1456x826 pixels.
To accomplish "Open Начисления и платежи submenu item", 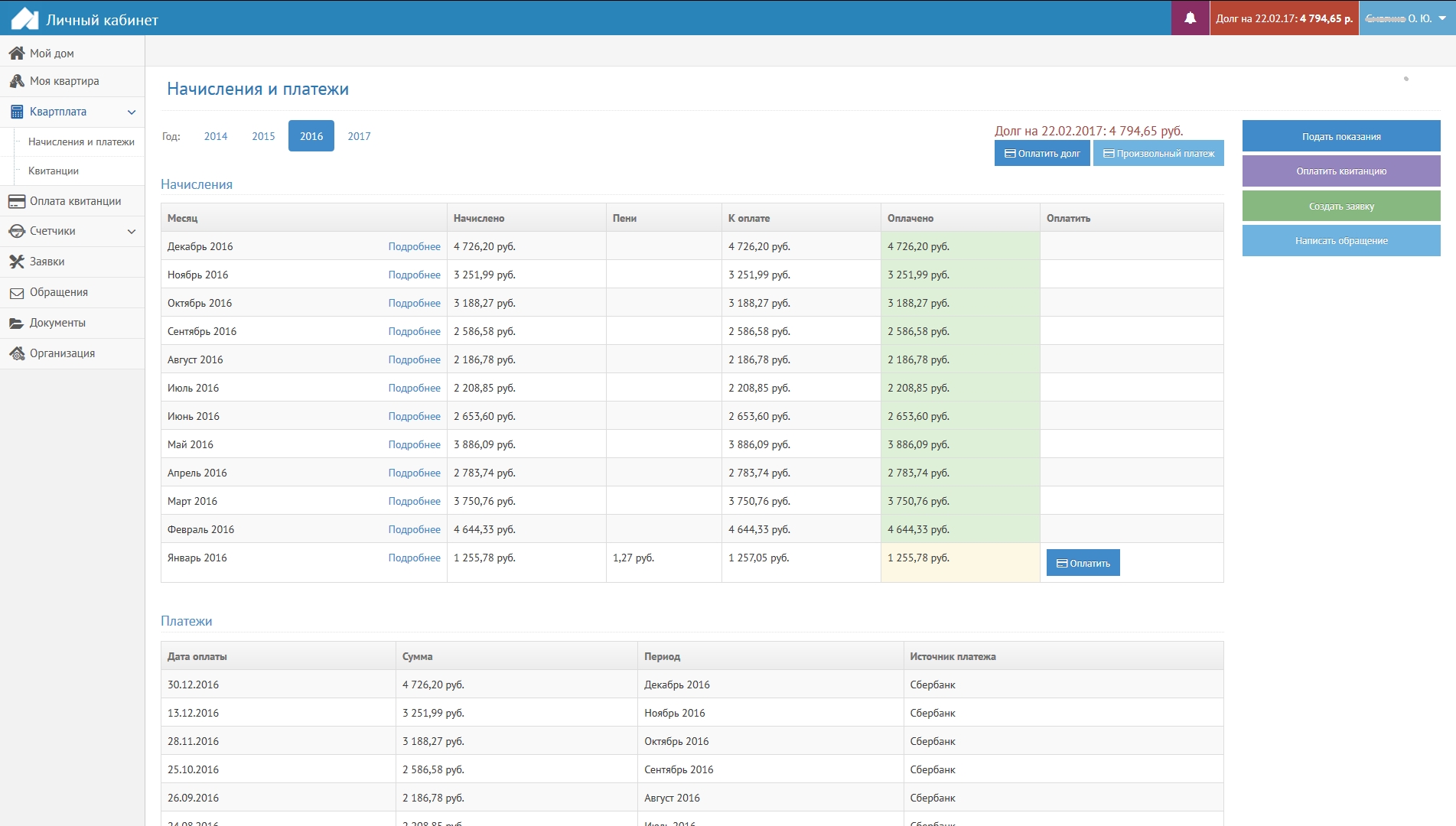I will click(x=81, y=142).
